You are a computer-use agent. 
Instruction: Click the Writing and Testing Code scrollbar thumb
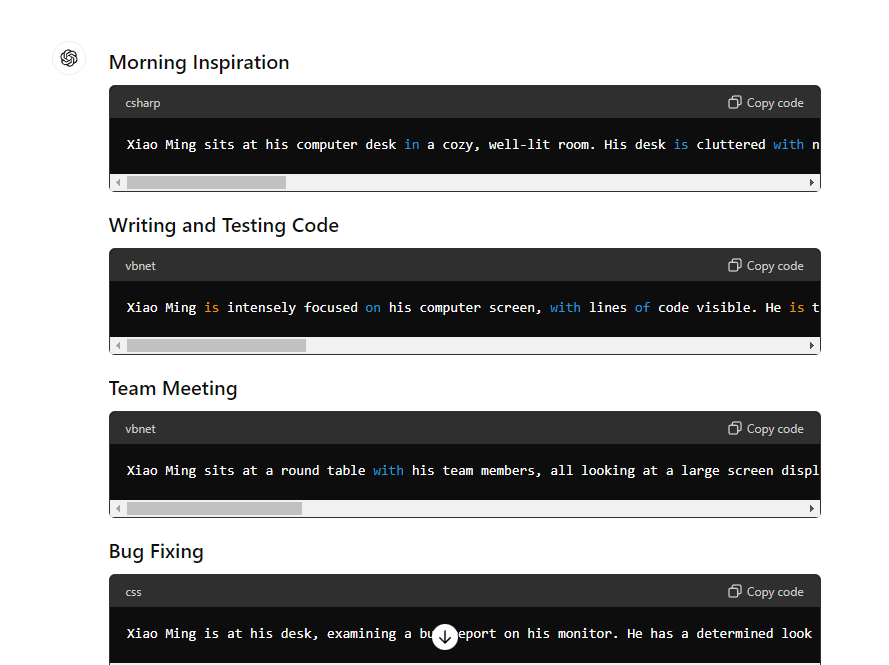click(x=217, y=345)
